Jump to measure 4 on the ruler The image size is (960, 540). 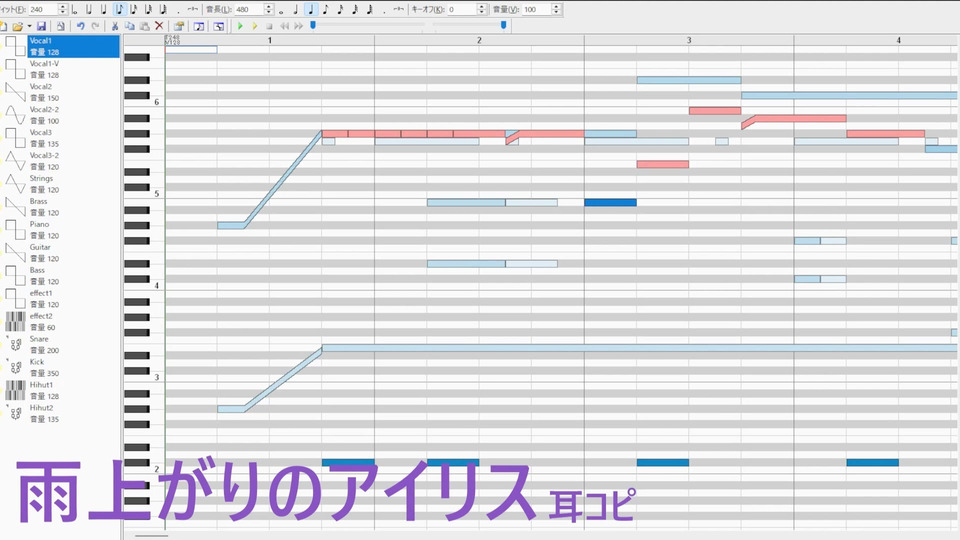[x=899, y=40]
